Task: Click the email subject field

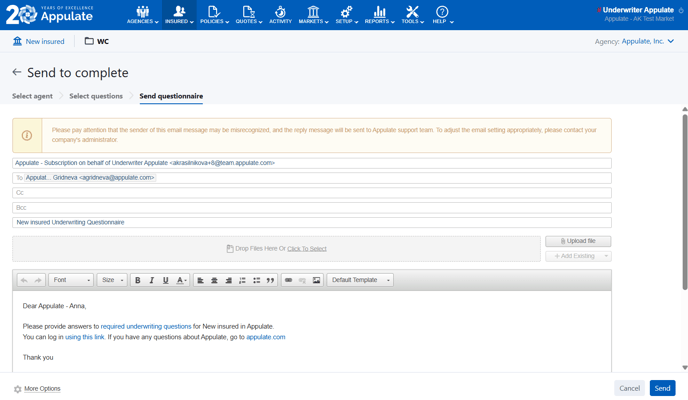Action: [x=312, y=223]
